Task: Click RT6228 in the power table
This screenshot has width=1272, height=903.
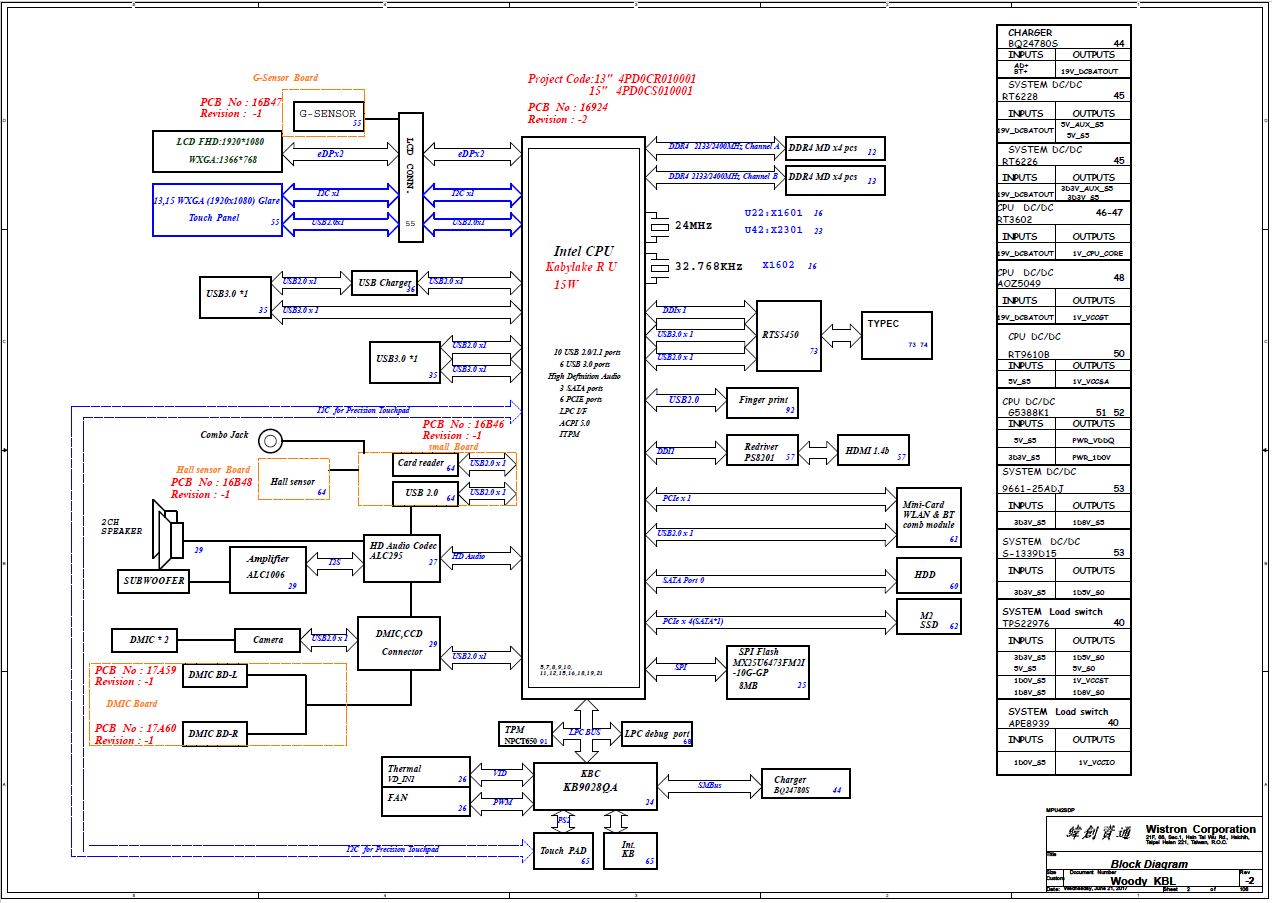Action: coord(1019,97)
